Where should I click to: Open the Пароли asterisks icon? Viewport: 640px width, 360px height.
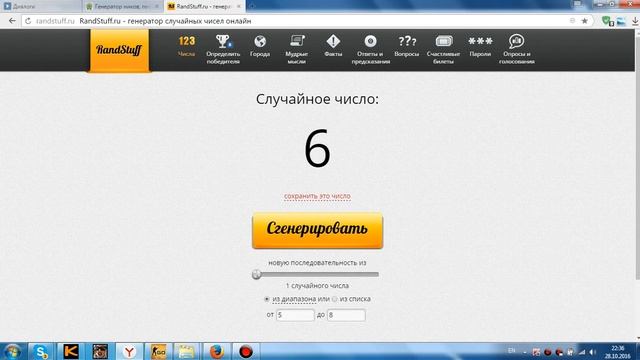[480, 41]
